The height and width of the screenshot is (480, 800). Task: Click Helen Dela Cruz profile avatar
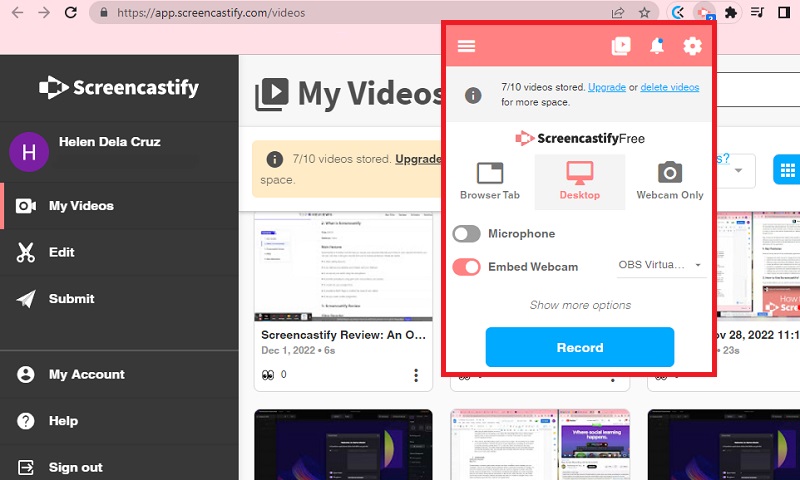pos(29,152)
